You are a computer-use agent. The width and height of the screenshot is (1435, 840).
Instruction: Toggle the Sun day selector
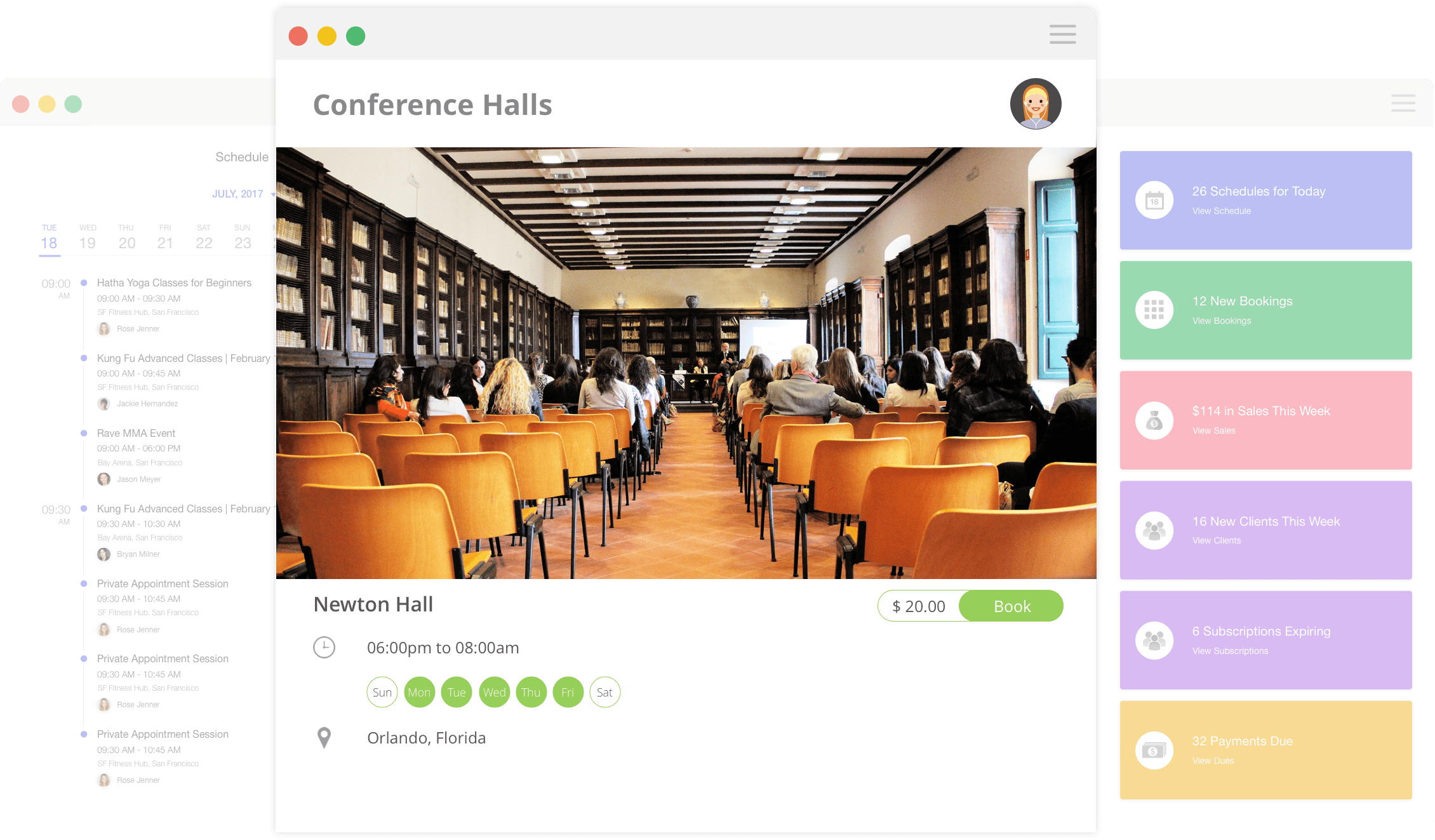pos(382,692)
